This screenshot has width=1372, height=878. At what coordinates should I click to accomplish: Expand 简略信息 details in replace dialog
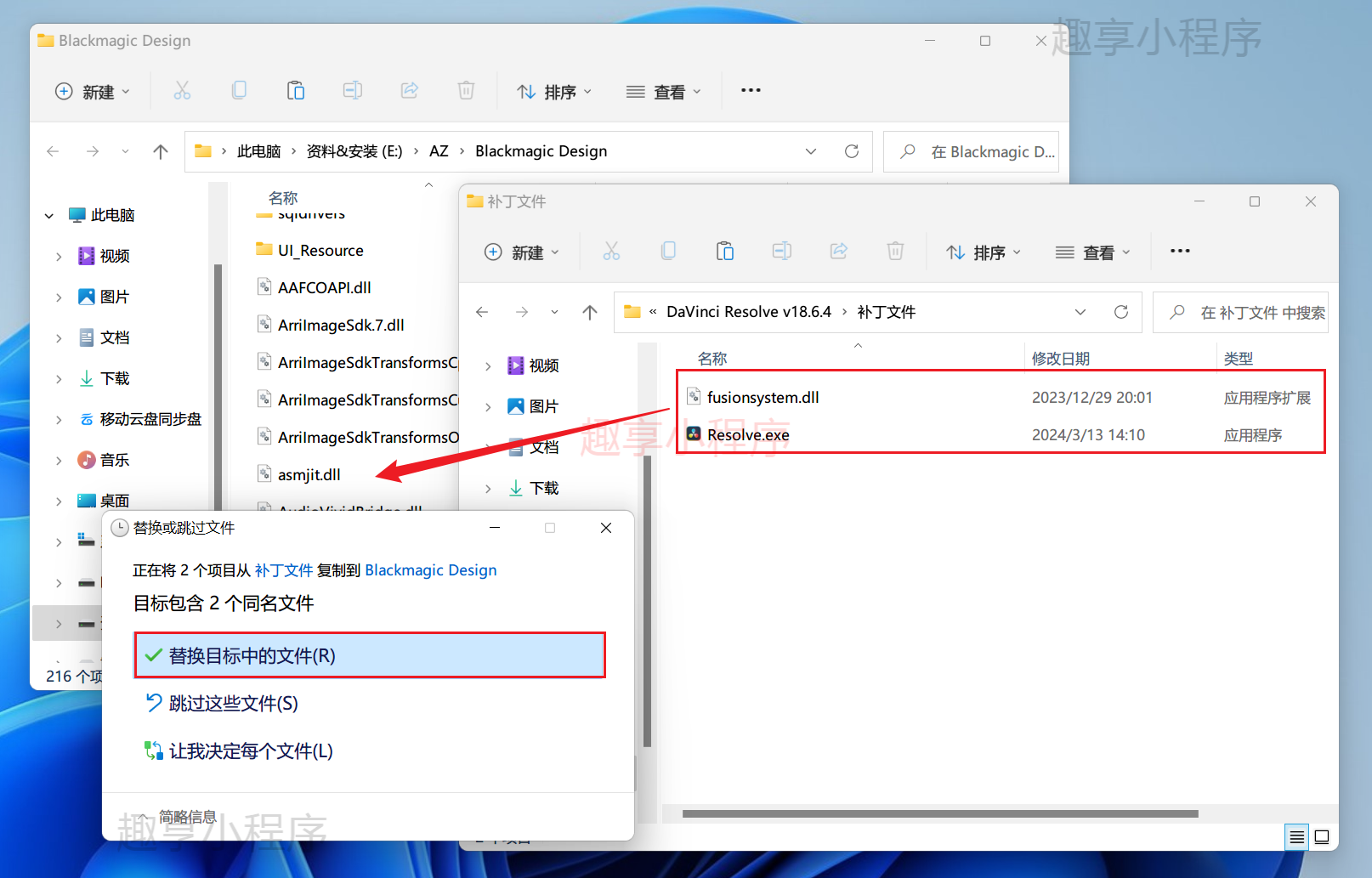pyautogui.click(x=178, y=816)
